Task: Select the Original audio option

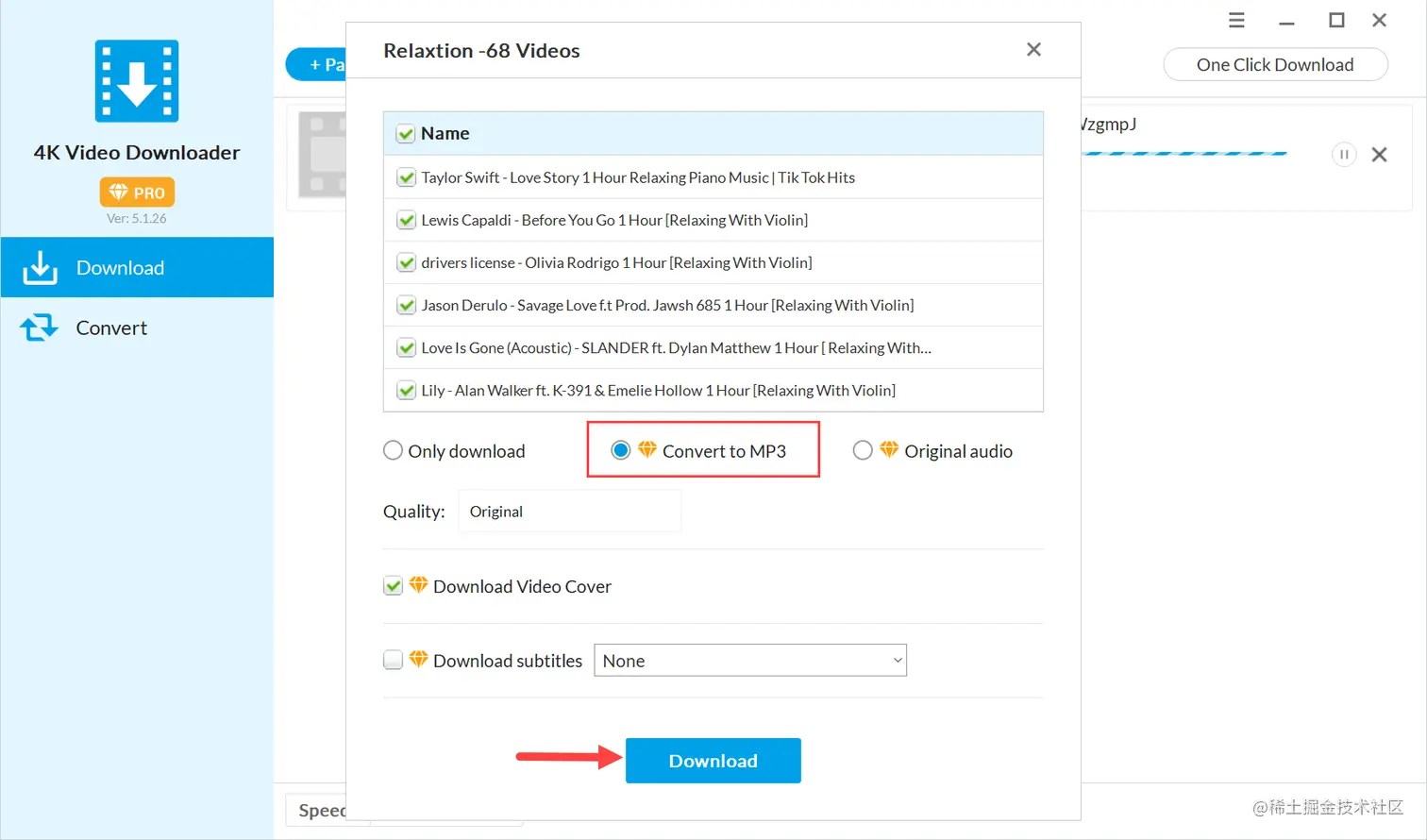Action: 863,450
